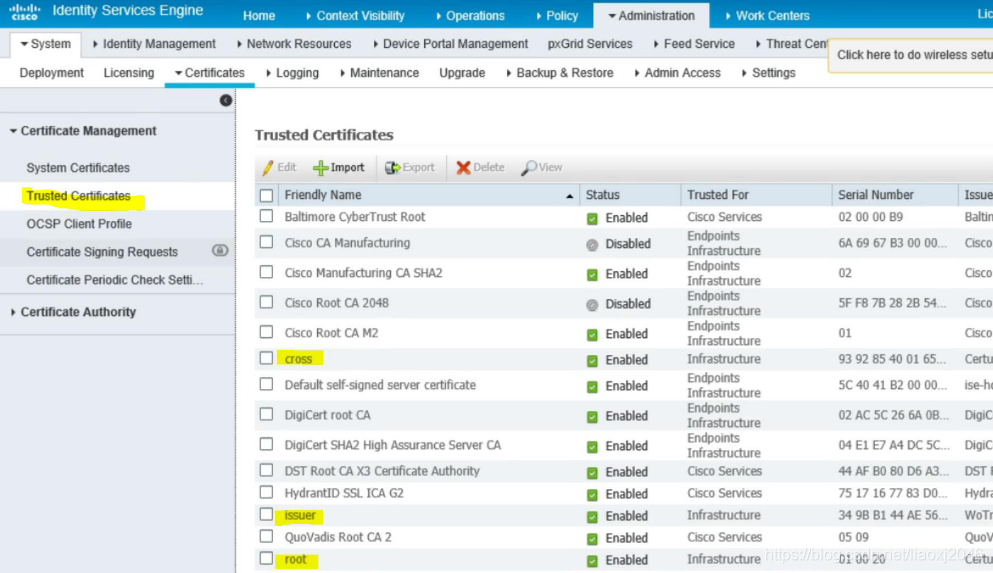
Task: Expand the Identity Management submenu
Action: point(154,44)
